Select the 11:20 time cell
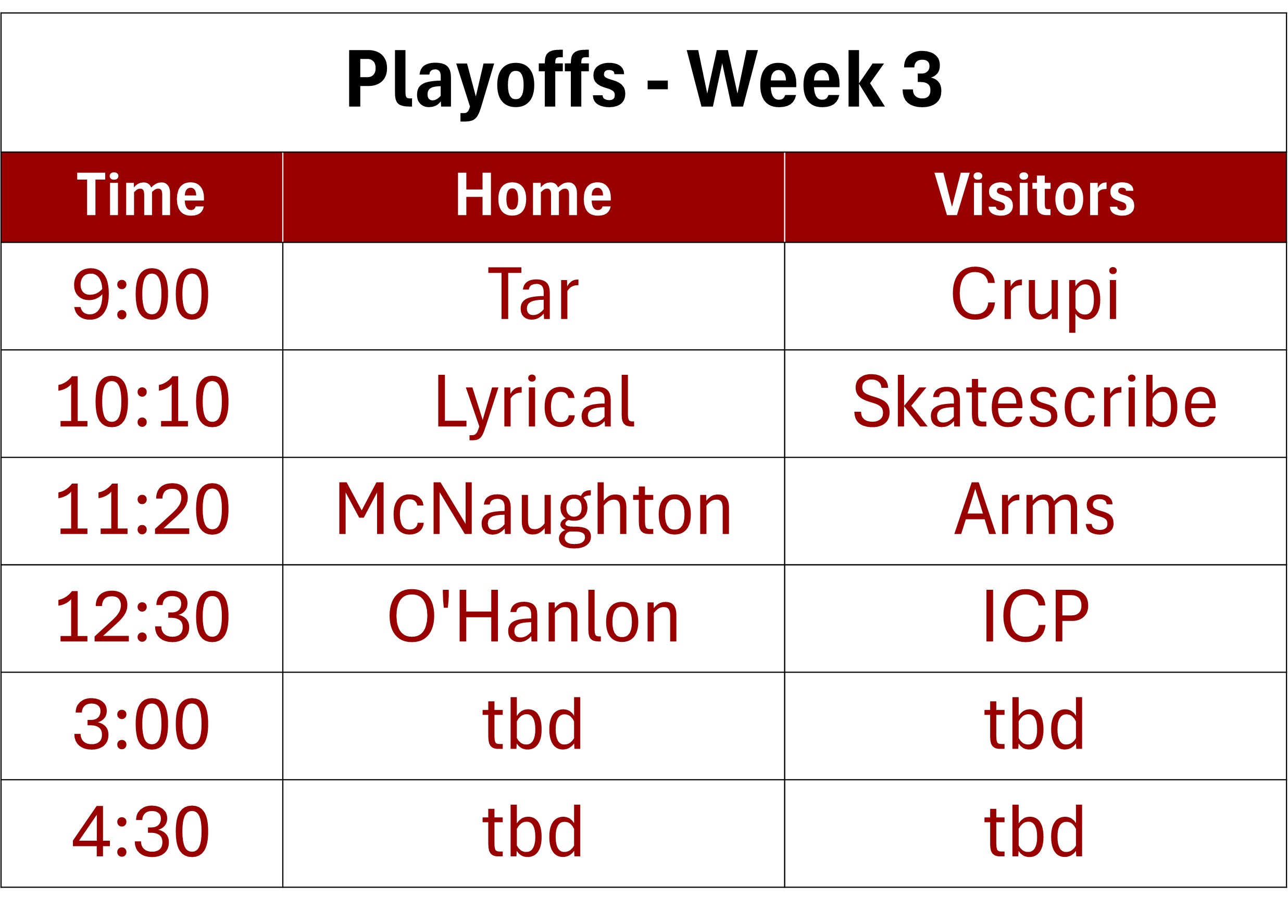This screenshot has width=1288, height=924. [x=142, y=510]
